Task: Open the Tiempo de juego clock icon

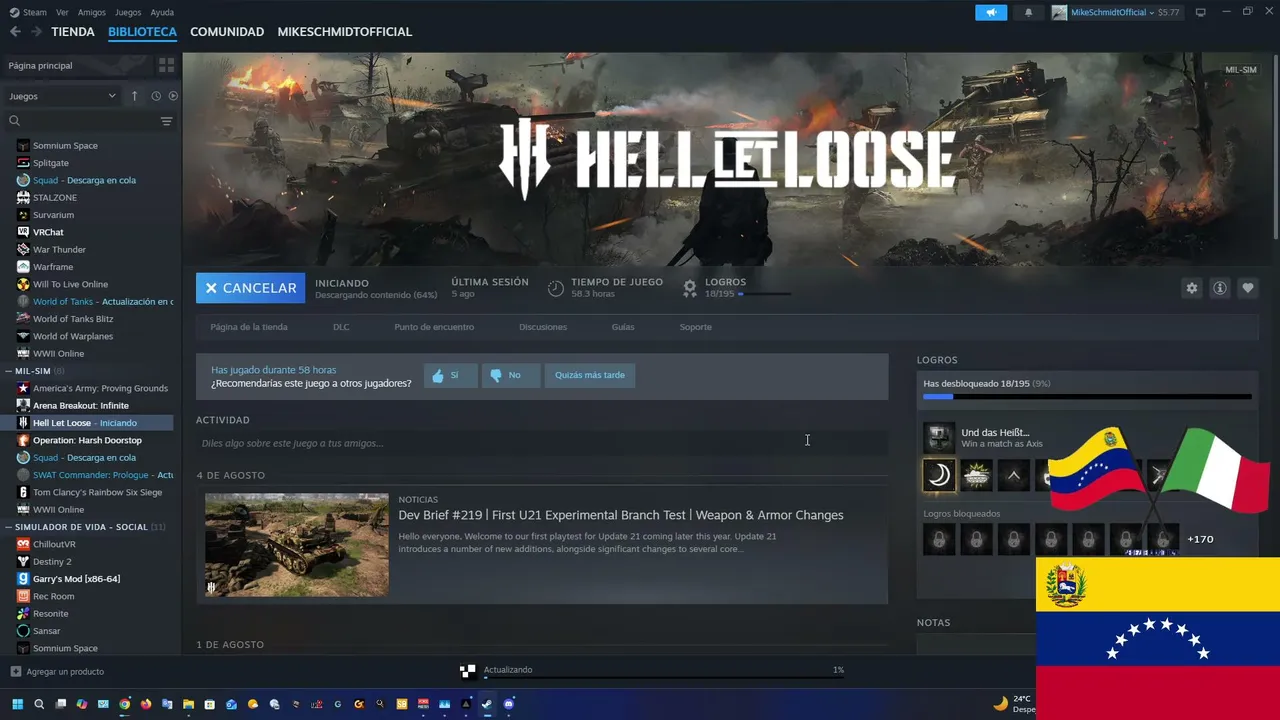Action: 556,288
